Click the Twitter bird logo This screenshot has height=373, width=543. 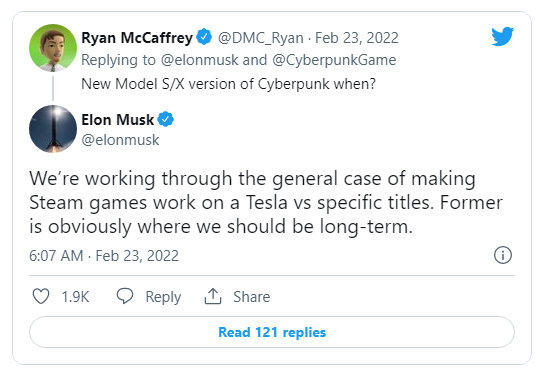tap(502, 36)
